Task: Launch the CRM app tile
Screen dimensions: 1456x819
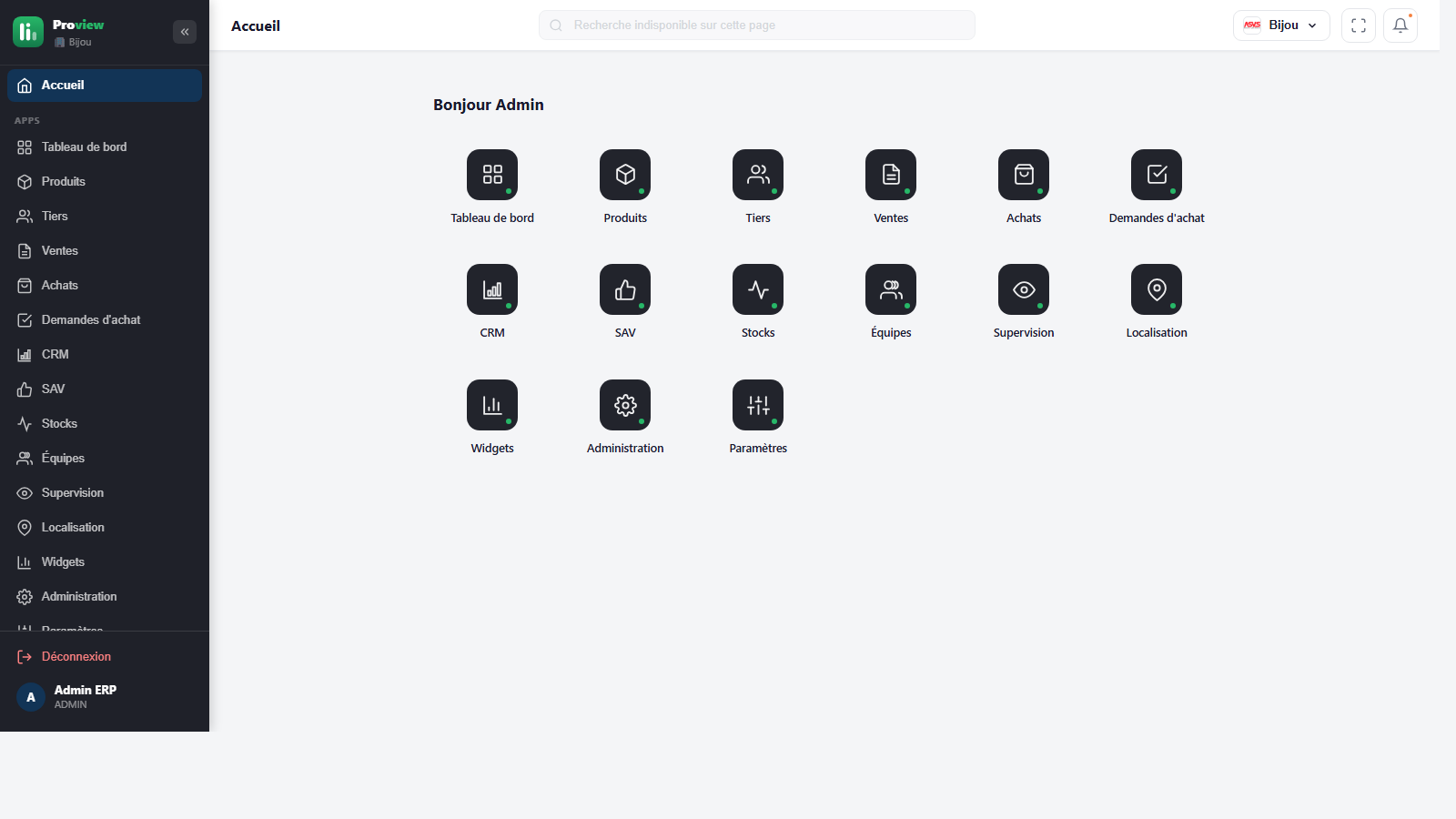Action: pyautogui.click(x=492, y=289)
